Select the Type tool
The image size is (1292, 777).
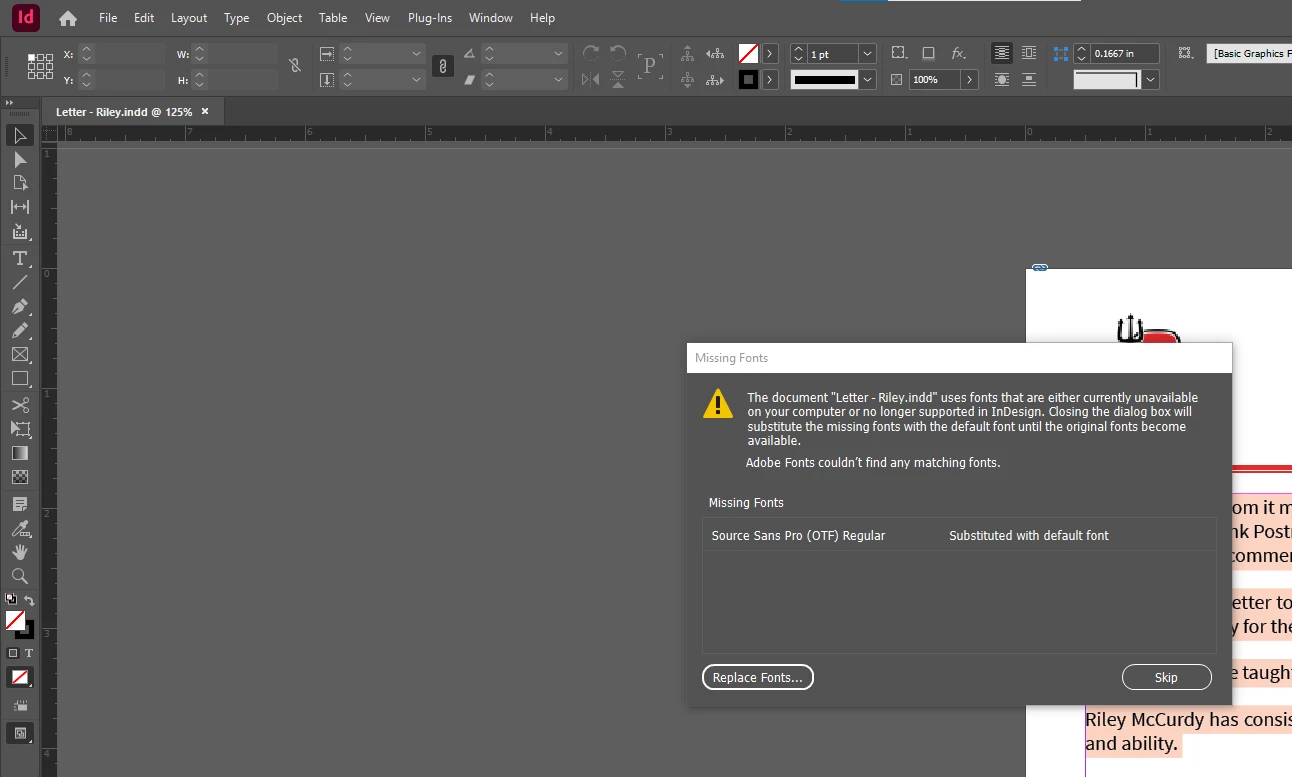[x=20, y=258]
